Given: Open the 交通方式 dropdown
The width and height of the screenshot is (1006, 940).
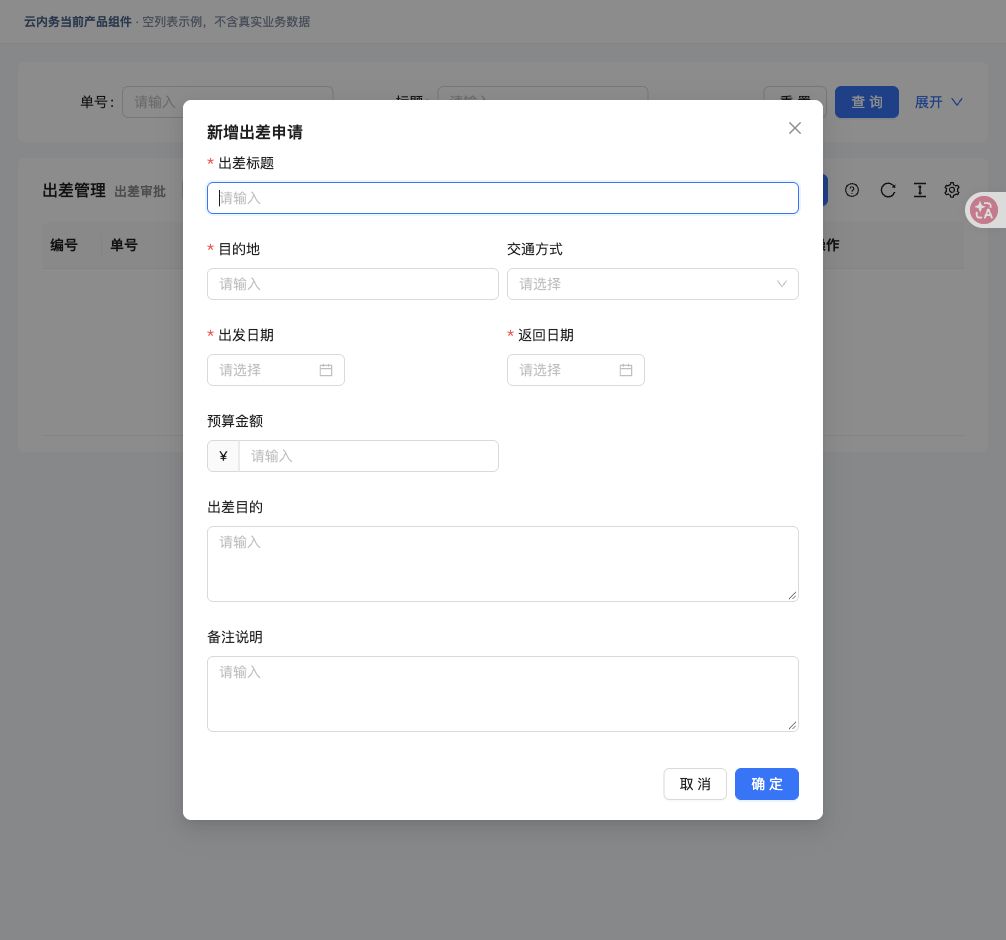Looking at the screenshot, I should tap(652, 284).
